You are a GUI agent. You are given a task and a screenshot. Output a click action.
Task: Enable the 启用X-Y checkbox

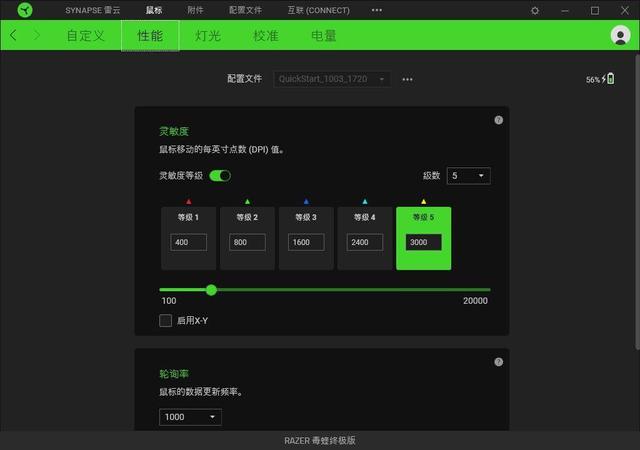pyautogui.click(x=165, y=321)
